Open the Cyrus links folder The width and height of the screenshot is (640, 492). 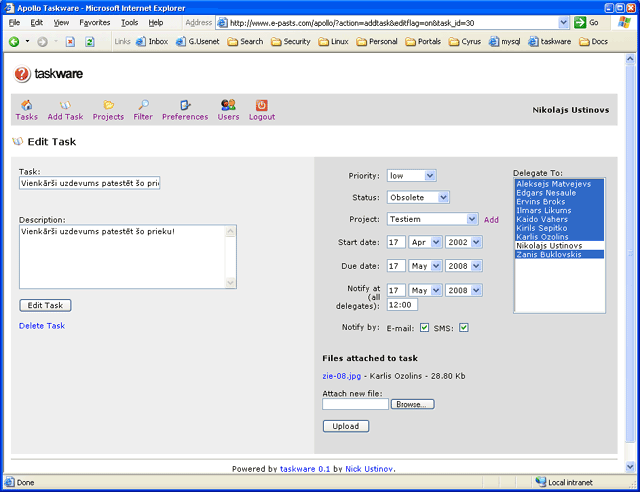point(464,42)
